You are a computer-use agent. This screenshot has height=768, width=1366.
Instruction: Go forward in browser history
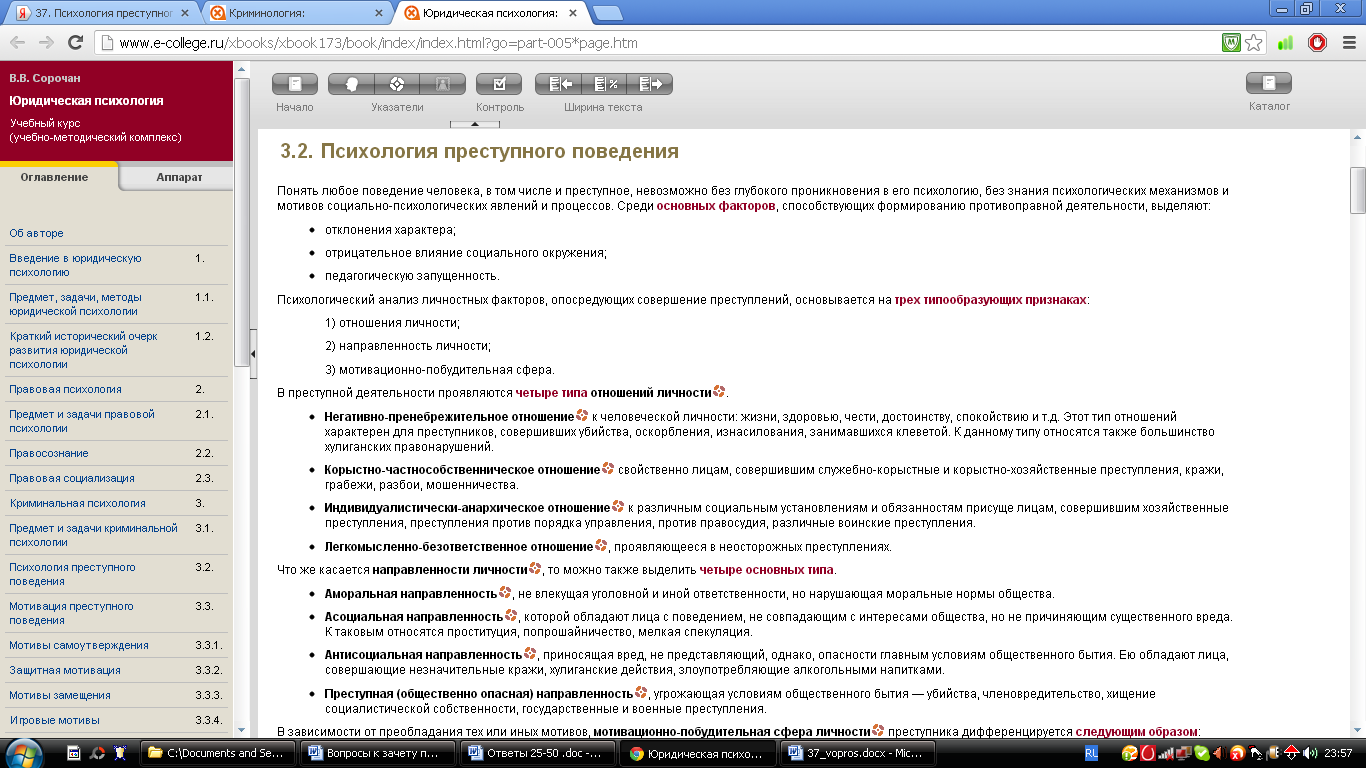[46, 43]
